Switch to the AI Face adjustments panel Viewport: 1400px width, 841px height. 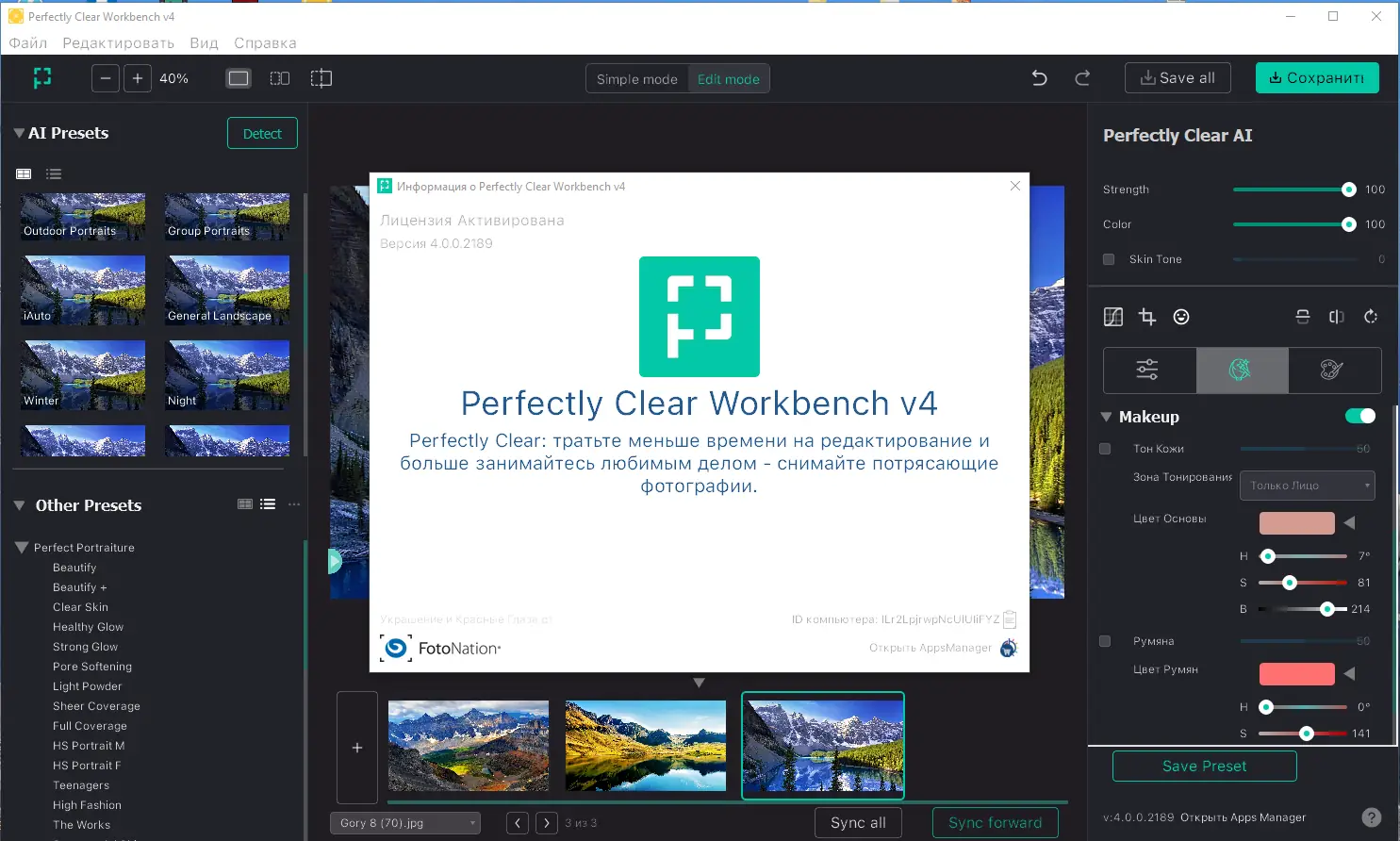tap(1242, 370)
